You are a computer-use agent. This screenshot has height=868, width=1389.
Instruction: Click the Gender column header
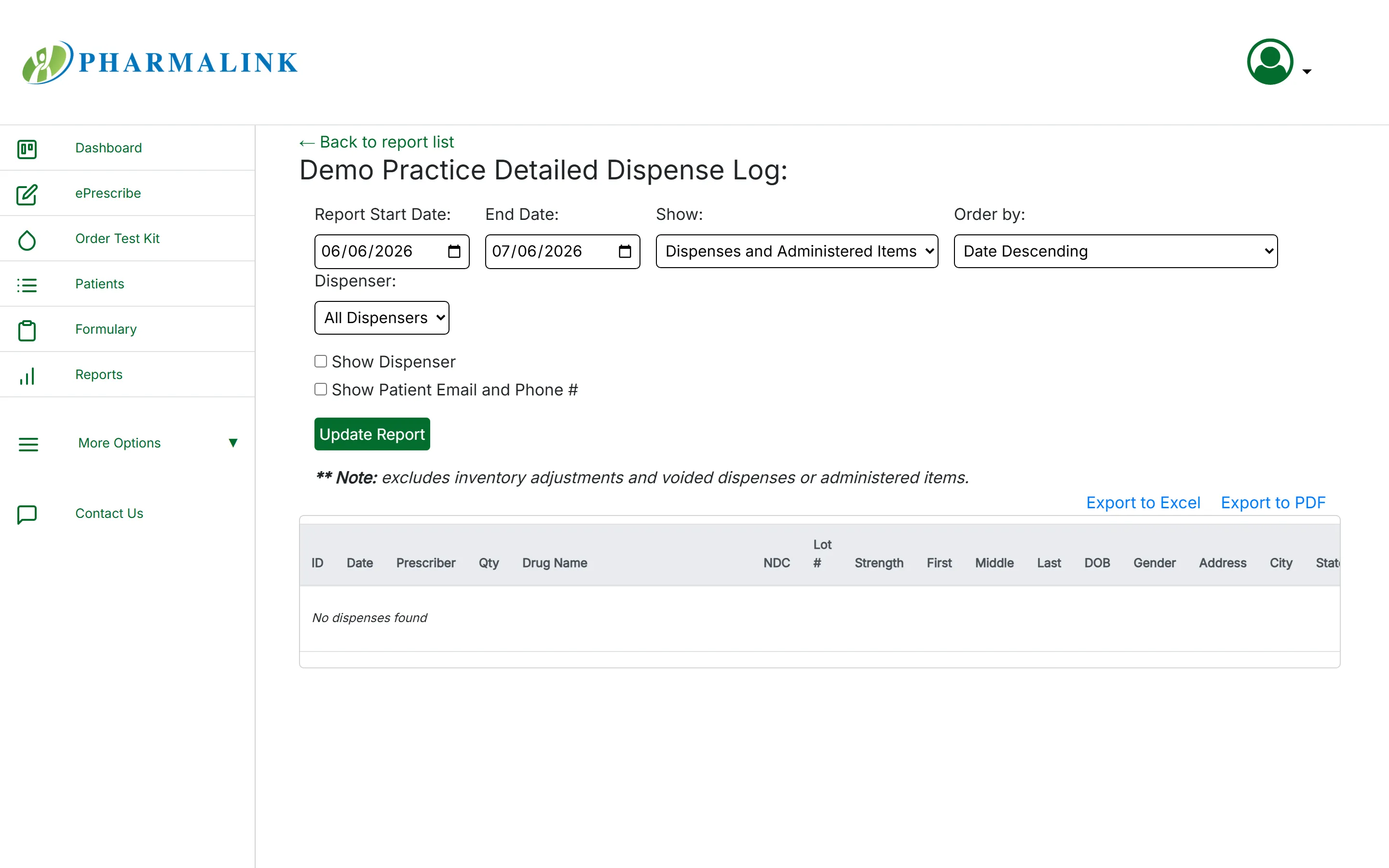point(1154,563)
